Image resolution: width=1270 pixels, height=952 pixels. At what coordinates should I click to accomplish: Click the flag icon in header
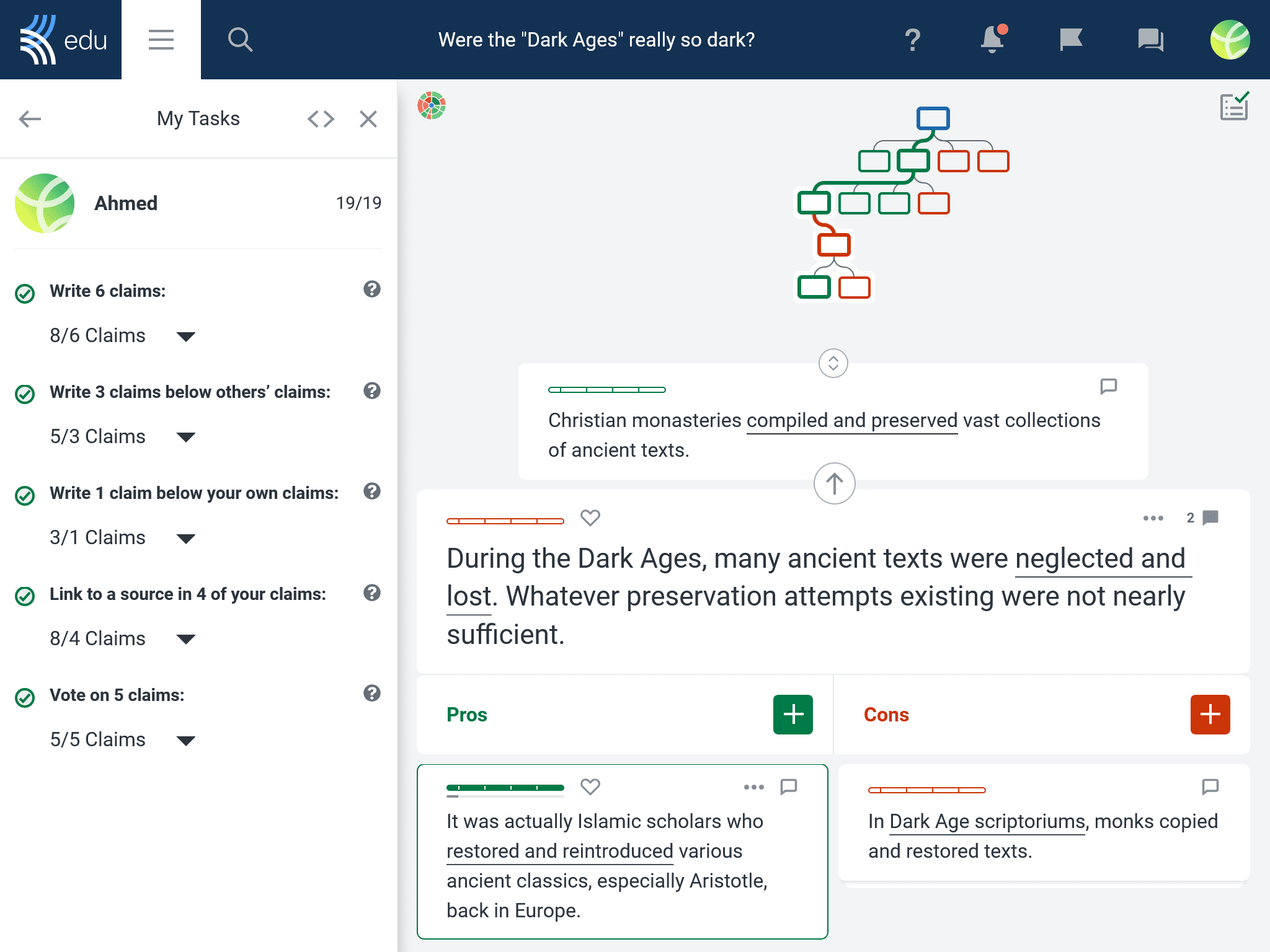point(1071,40)
